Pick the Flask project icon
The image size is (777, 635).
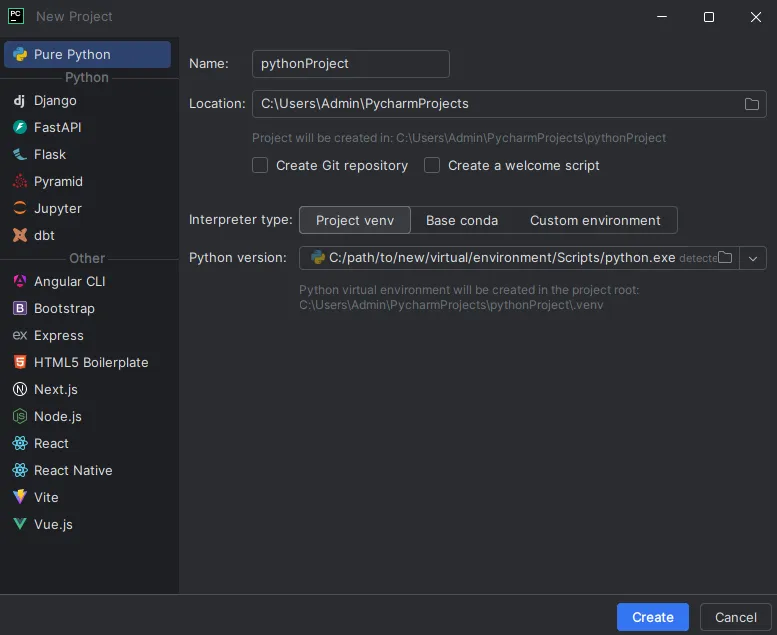coord(19,155)
